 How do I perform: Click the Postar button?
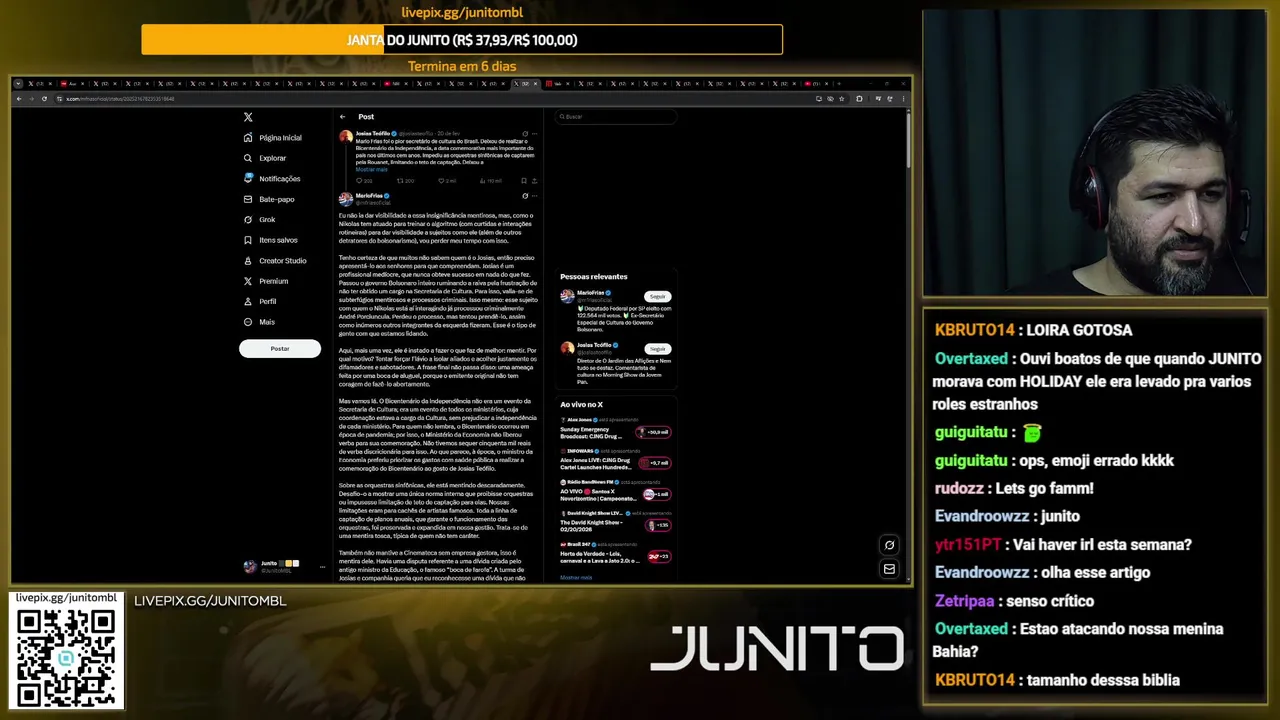(x=280, y=349)
